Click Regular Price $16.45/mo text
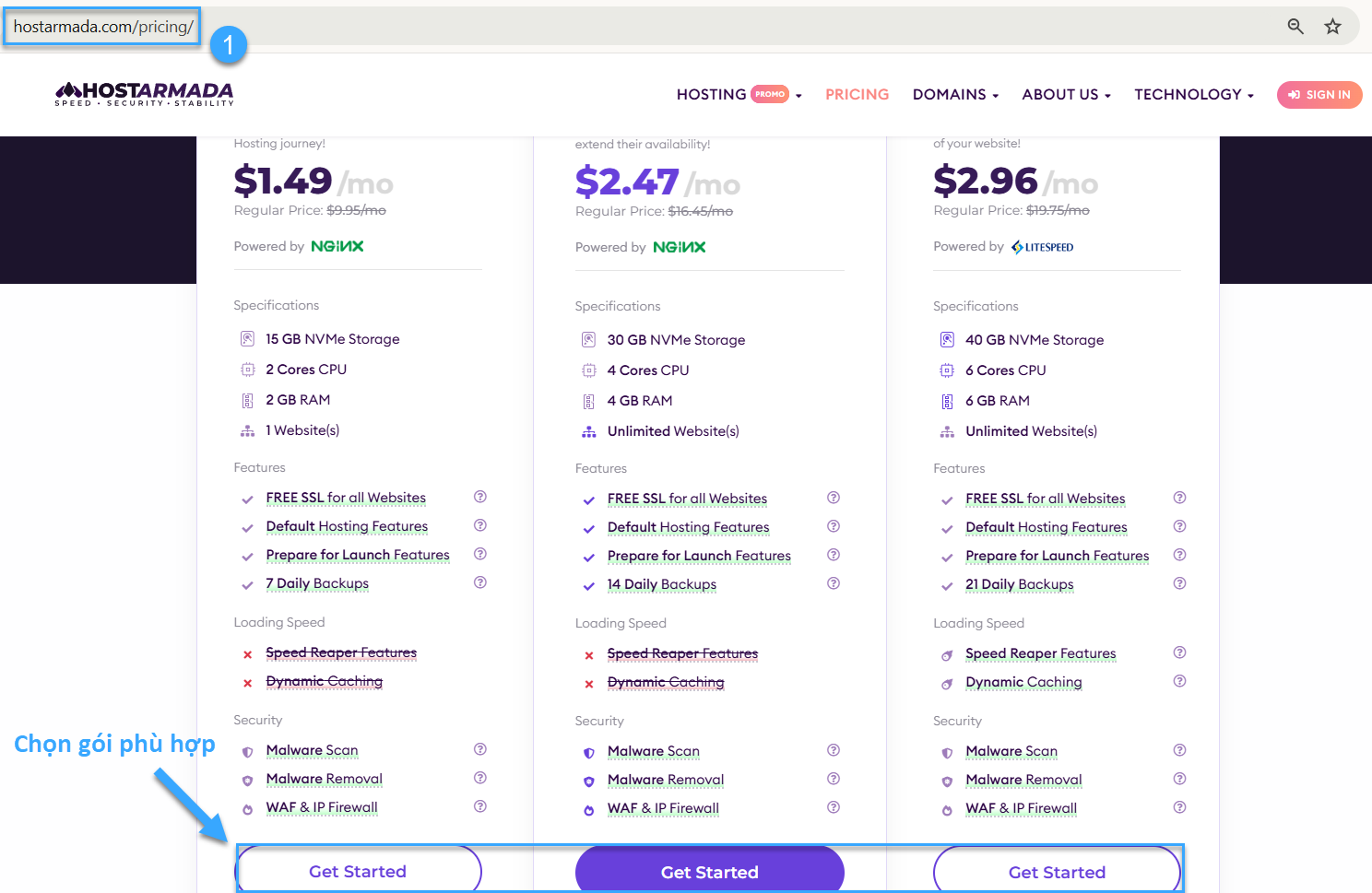 pos(654,211)
